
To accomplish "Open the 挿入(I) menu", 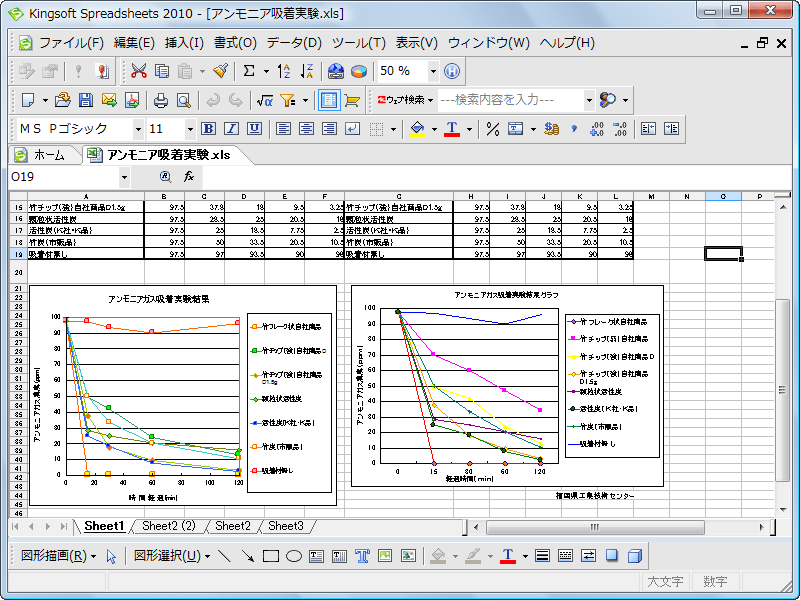I will [184, 43].
